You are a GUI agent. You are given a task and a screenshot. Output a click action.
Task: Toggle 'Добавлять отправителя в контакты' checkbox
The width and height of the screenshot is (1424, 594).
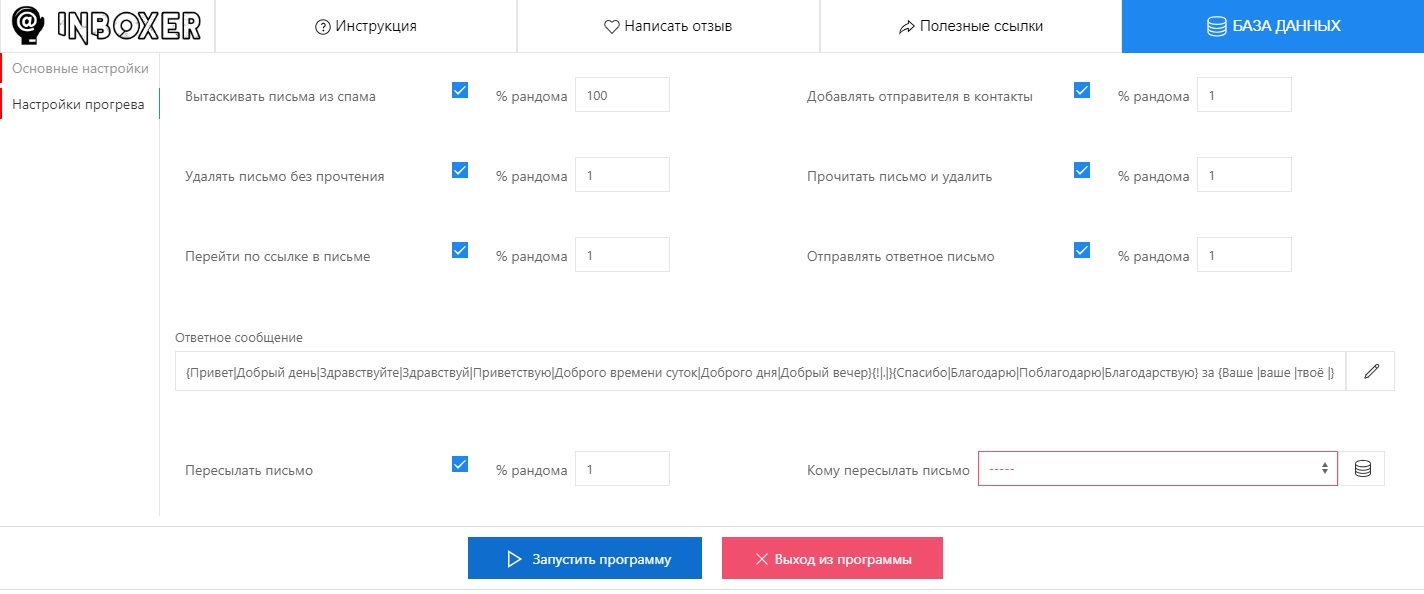tap(1081, 88)
